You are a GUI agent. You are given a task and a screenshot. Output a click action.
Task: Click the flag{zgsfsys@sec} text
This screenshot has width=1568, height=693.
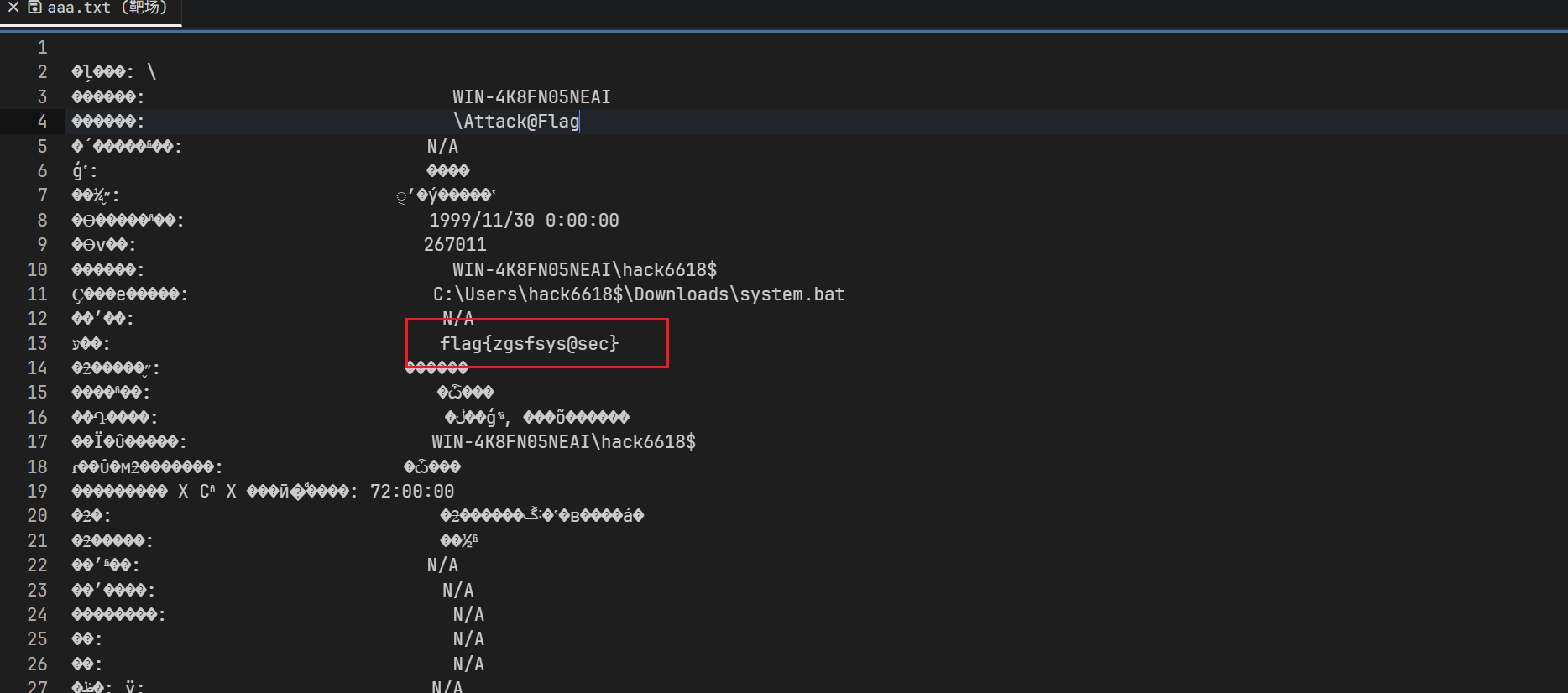[x=529, y=343]
